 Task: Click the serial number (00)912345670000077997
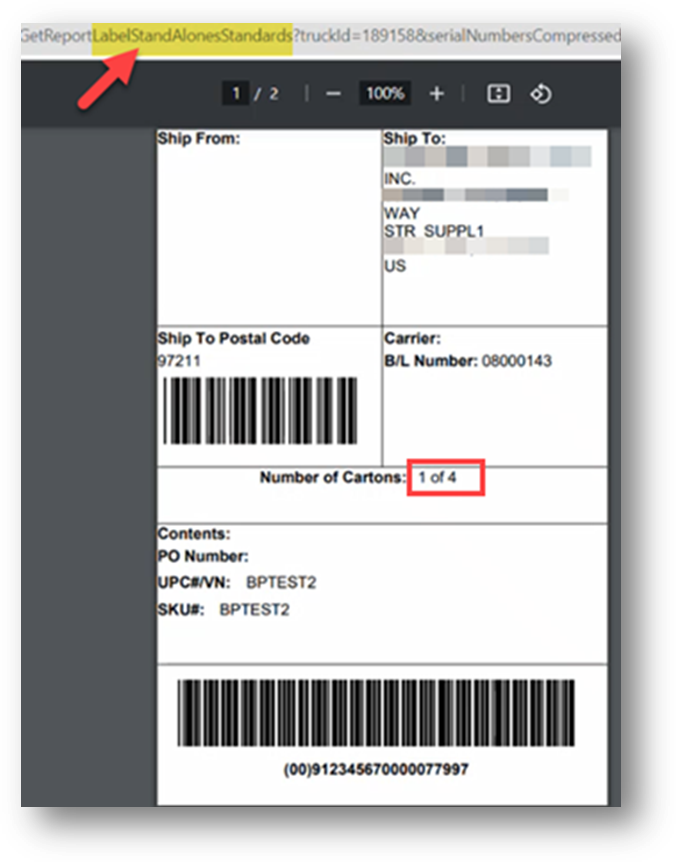pos(376,769)
